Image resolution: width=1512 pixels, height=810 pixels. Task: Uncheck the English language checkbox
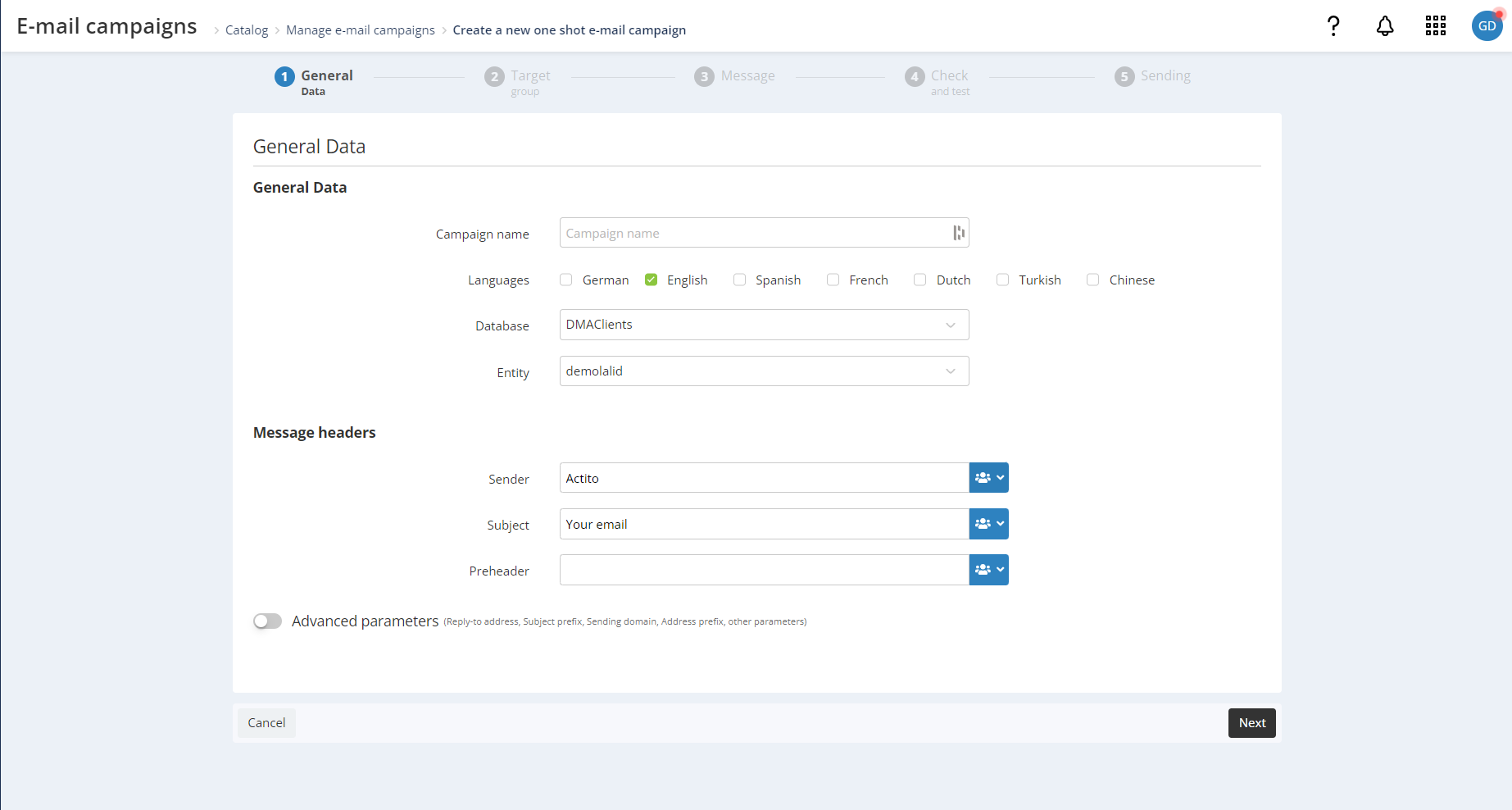[x=652, y=280]
